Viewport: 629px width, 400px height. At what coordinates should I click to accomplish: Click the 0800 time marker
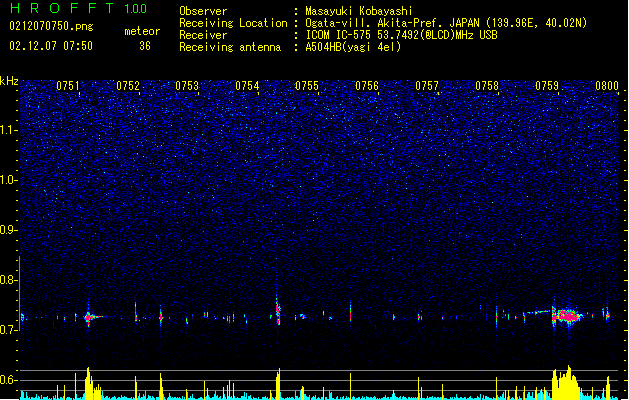tap(607, 86)
